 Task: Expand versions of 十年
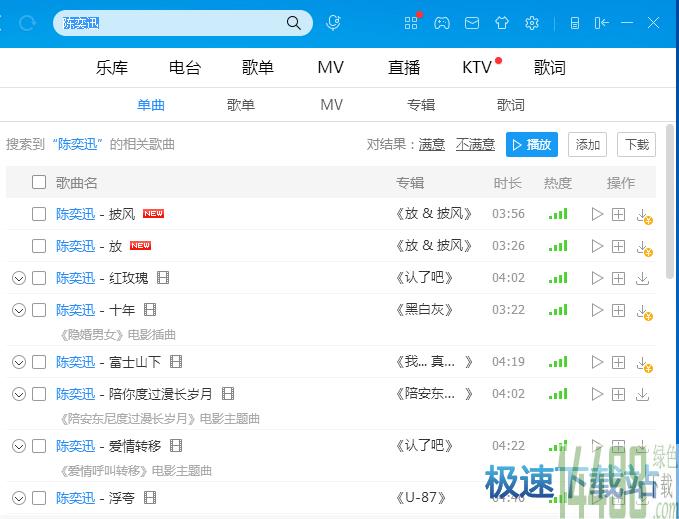(19, 310)
